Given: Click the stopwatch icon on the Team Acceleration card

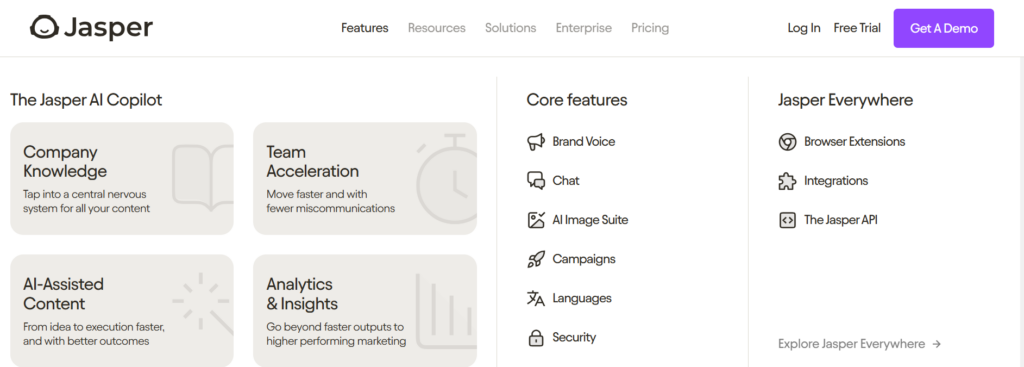Looking at the screenshot, I should pyautogui.click(x=446, y=178).
